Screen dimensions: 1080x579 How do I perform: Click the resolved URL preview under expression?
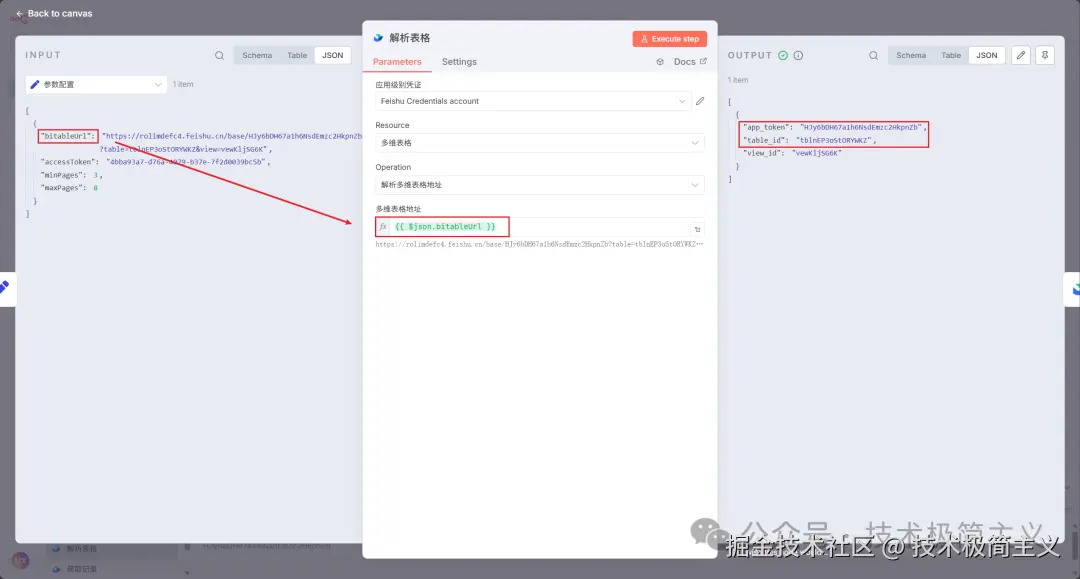539,244
